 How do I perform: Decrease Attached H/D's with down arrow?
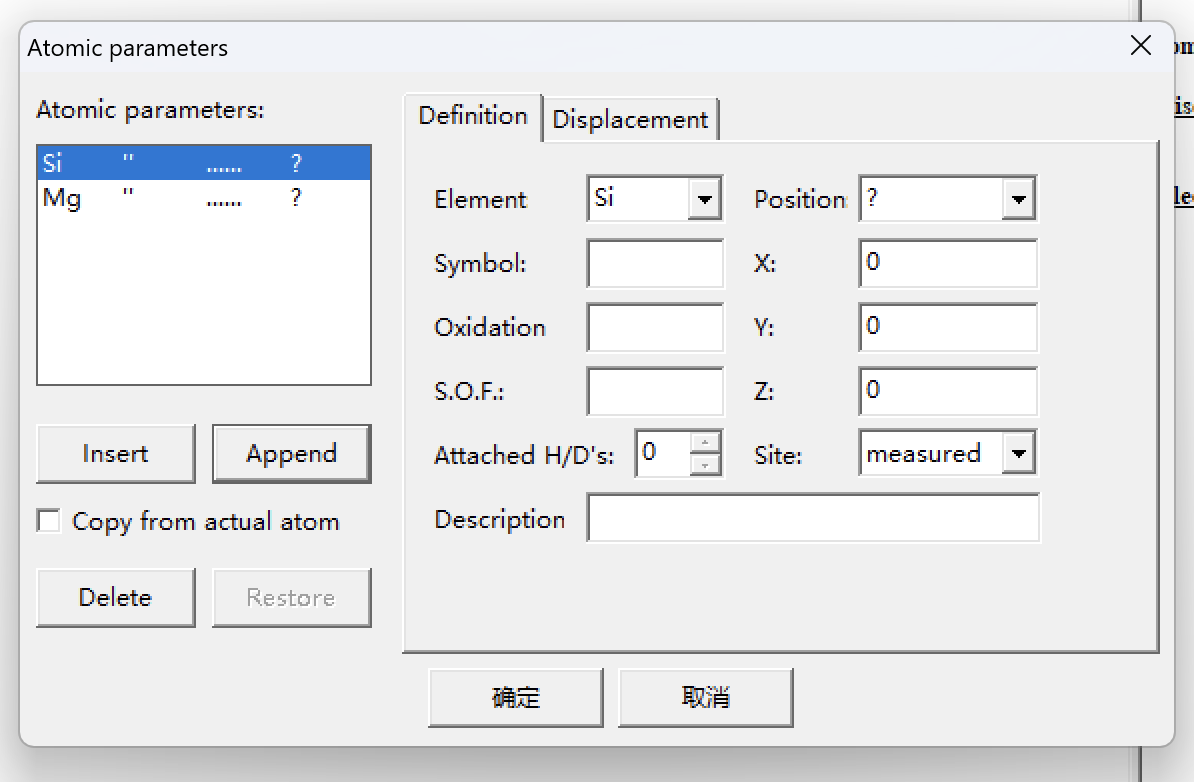pos(706,464)
